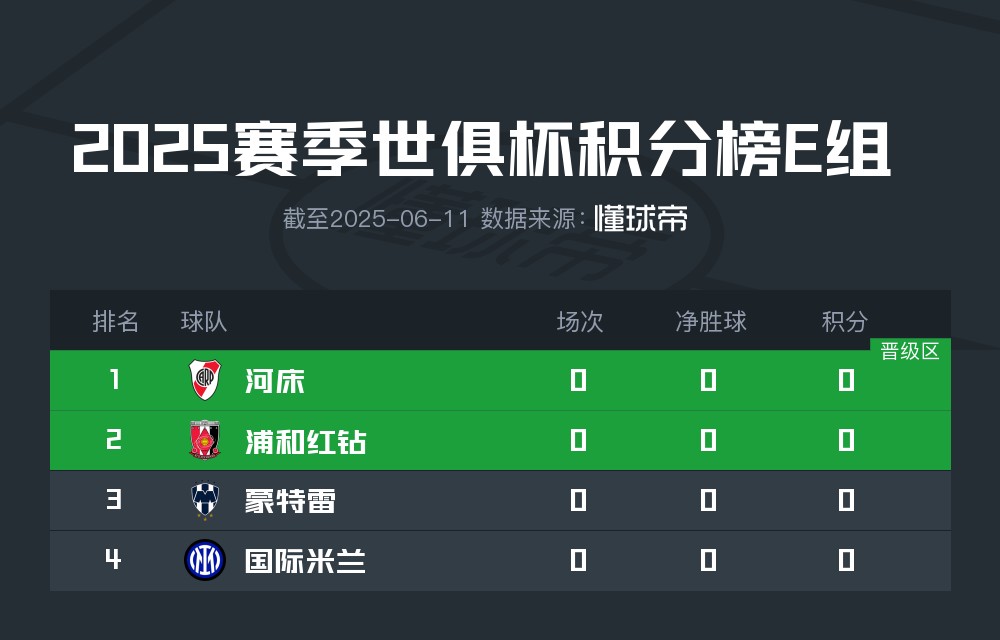This screenshot has height=640, width=1000.
Task: Click the 懂球帝 source logo
Action: point(641,219)
